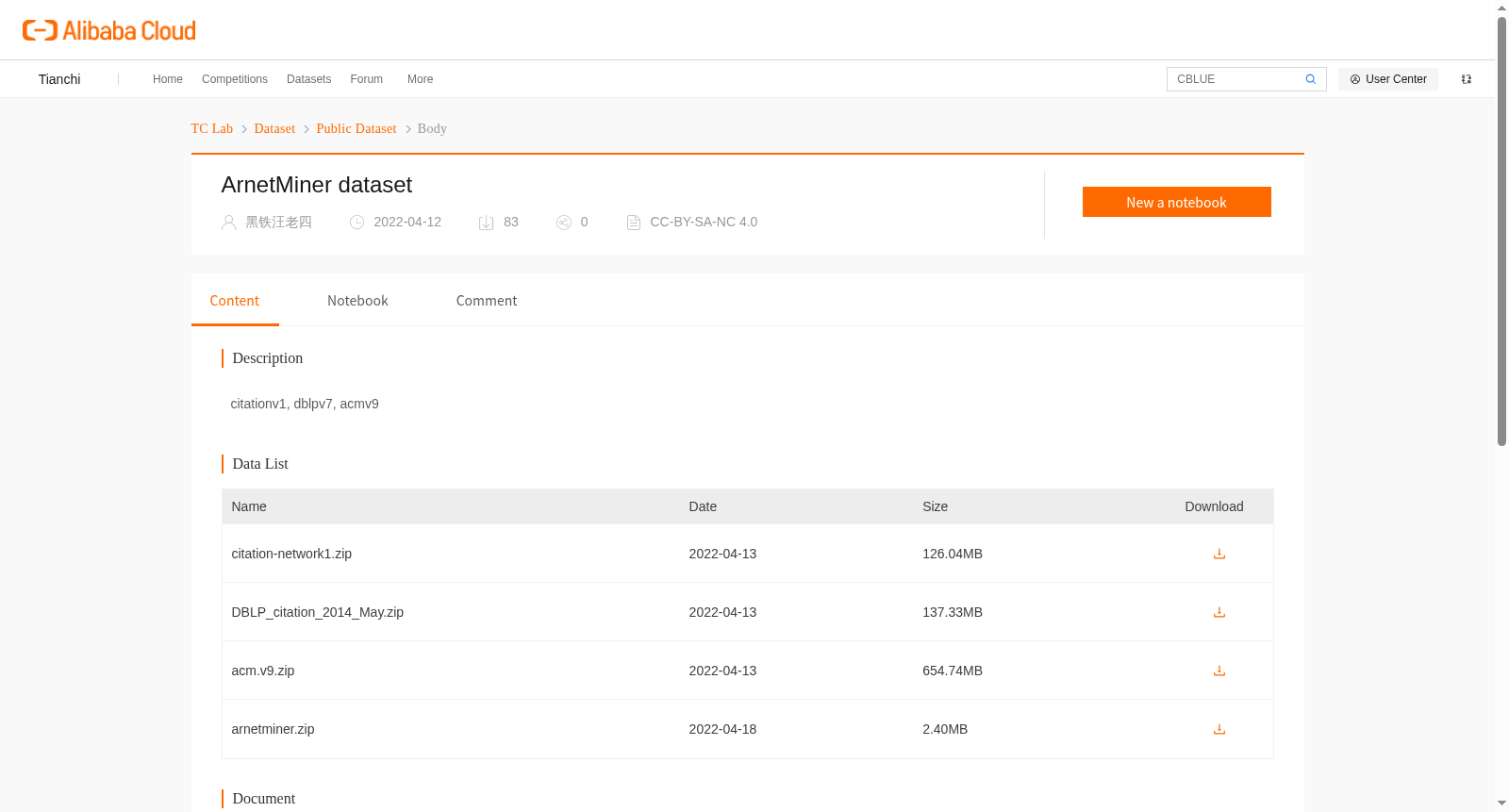Viewport: 1509px width, 812px height.
Task: Go to Datasets in navigation
Action: pyautogui.click(x=309, y=79)
